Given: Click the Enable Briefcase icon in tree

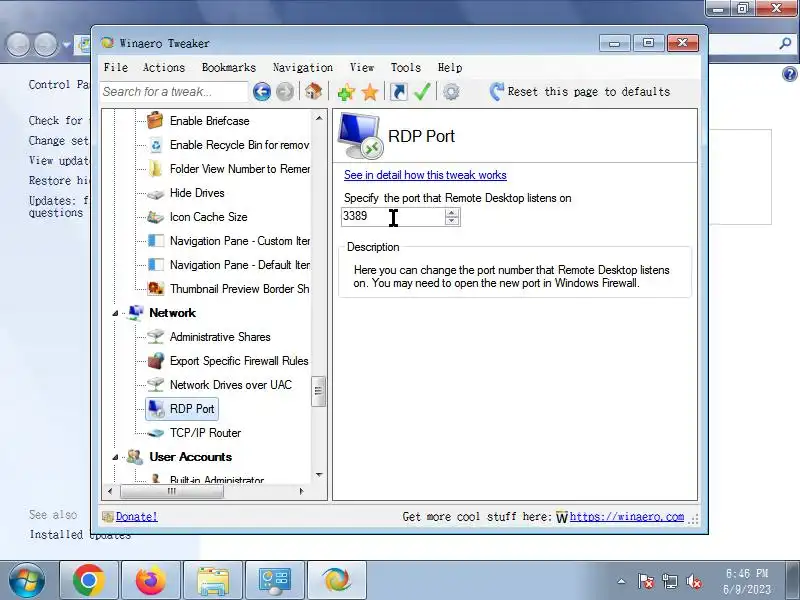Looking at the screenshot, I should [155, 120].
